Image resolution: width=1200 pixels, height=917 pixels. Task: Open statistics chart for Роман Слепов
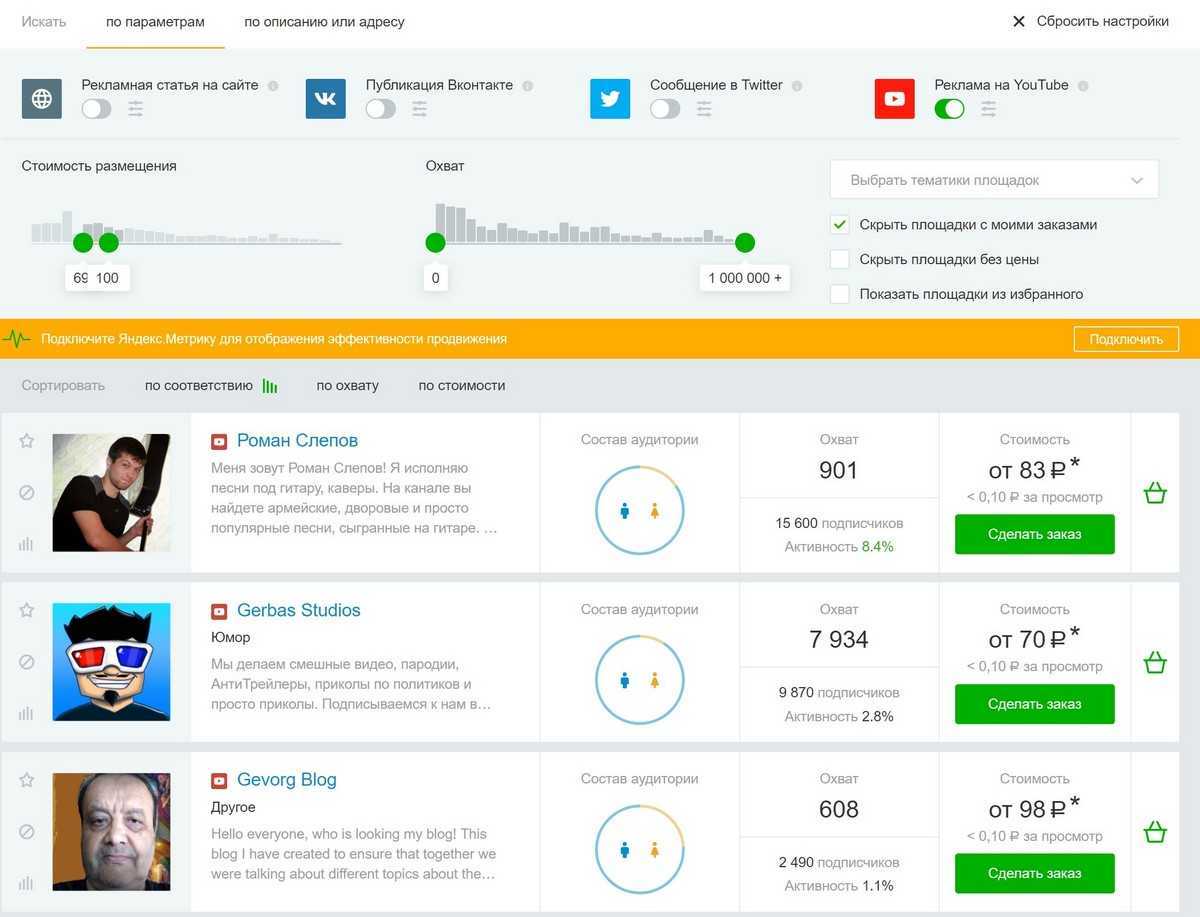coord(27,544)
